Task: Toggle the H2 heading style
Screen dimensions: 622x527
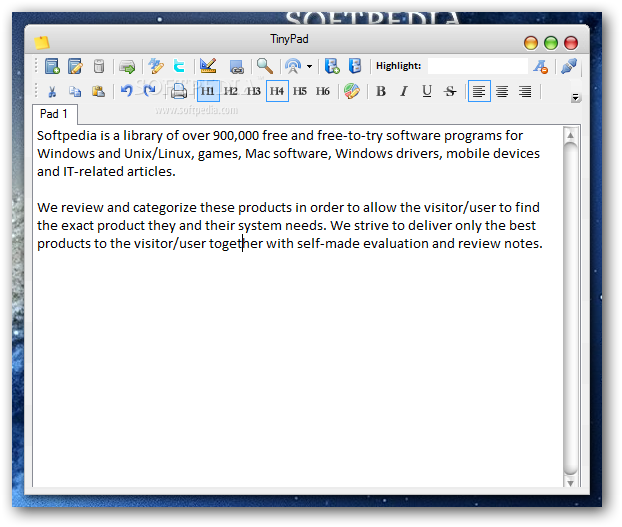Action: pyautogui.click(x=231, y=91)
